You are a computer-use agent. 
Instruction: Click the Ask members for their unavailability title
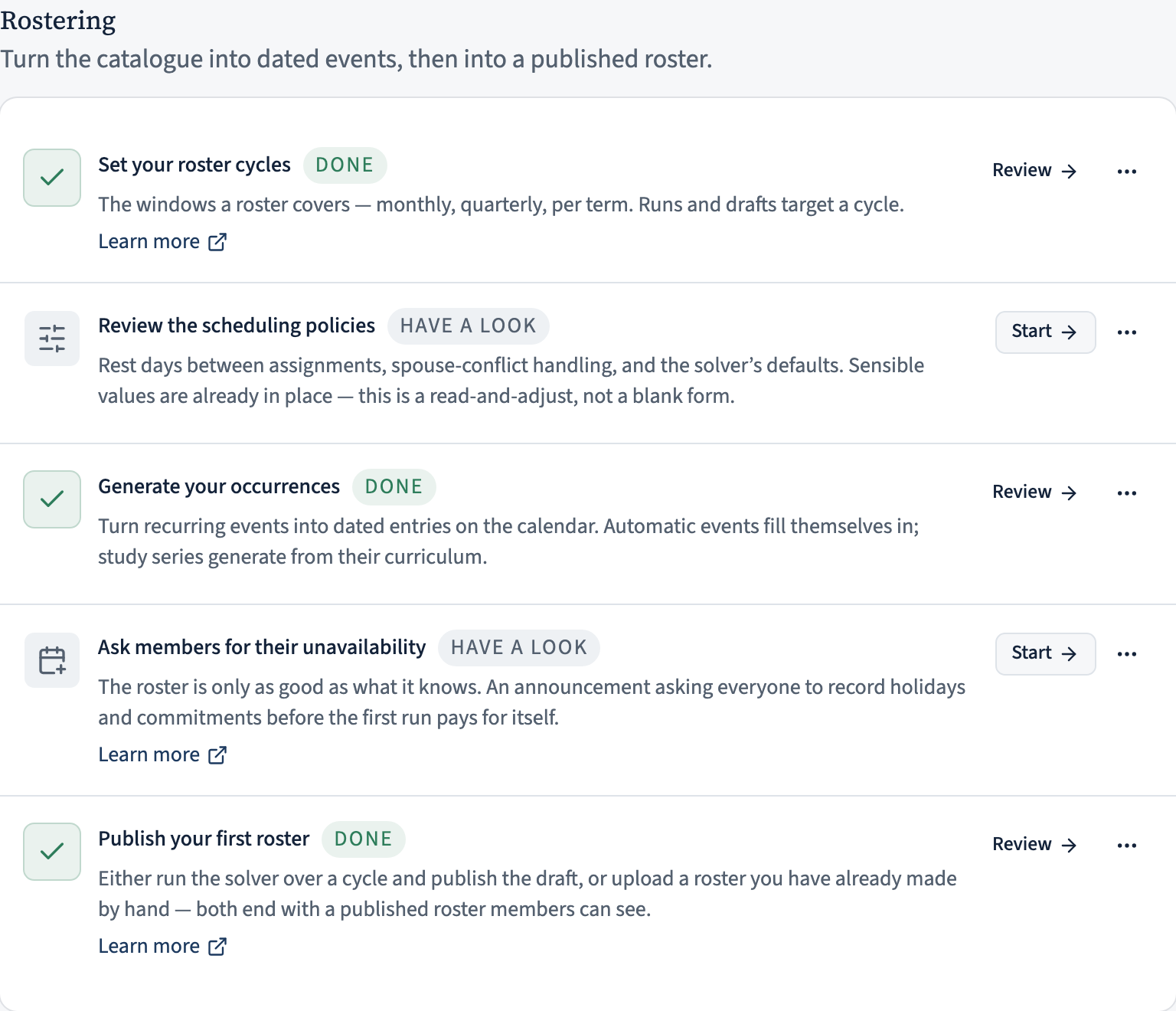[x=262, y=647]
